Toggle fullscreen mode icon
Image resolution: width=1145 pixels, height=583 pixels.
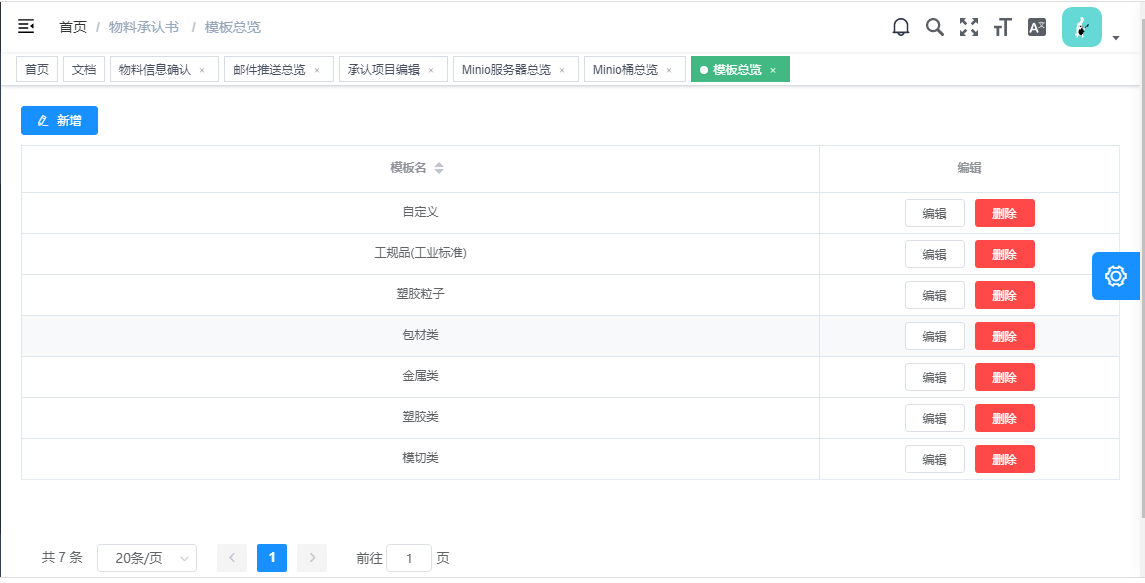click(x=969, y=27)
